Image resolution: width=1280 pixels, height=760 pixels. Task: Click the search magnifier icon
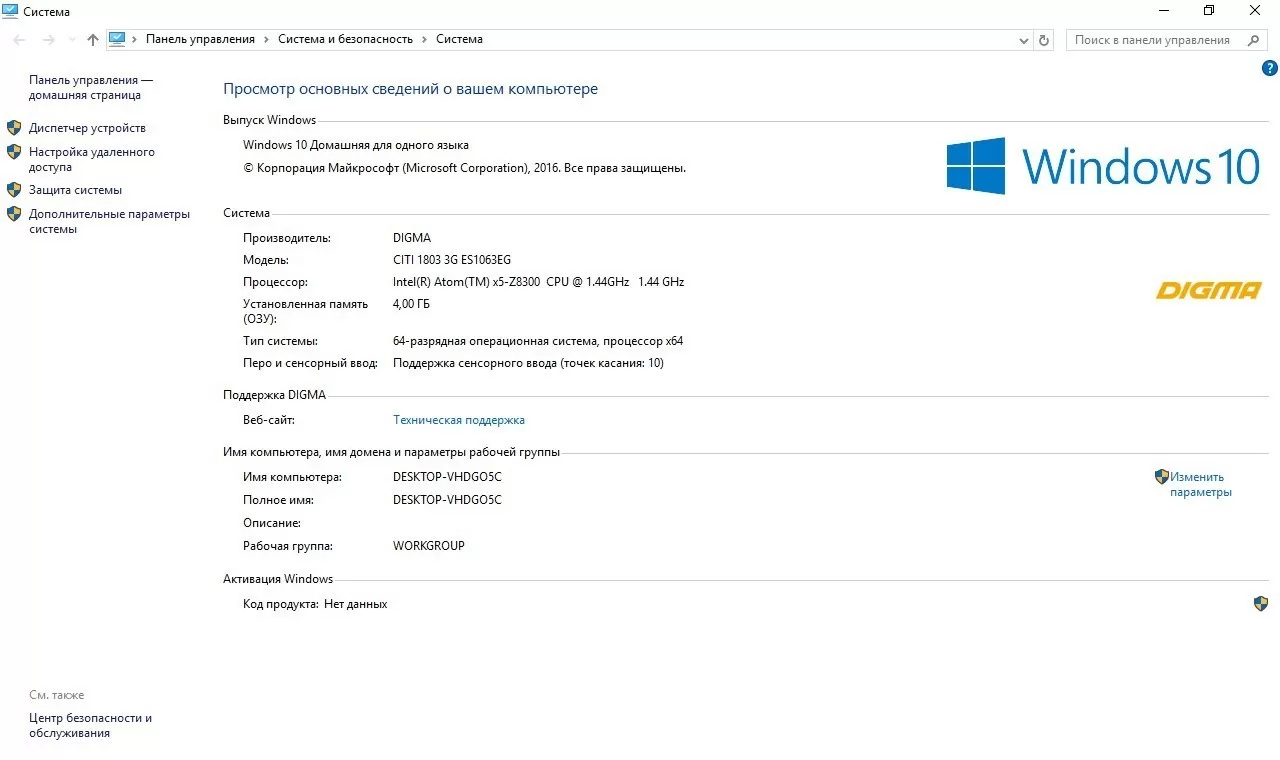coord(1253,40)
